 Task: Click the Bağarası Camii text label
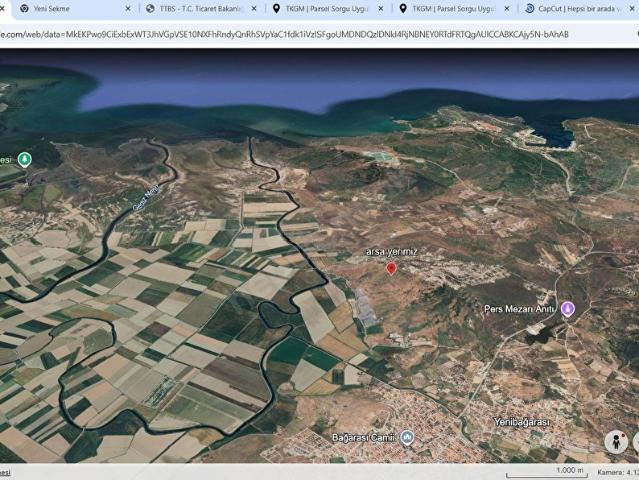(x=364, y=438)
